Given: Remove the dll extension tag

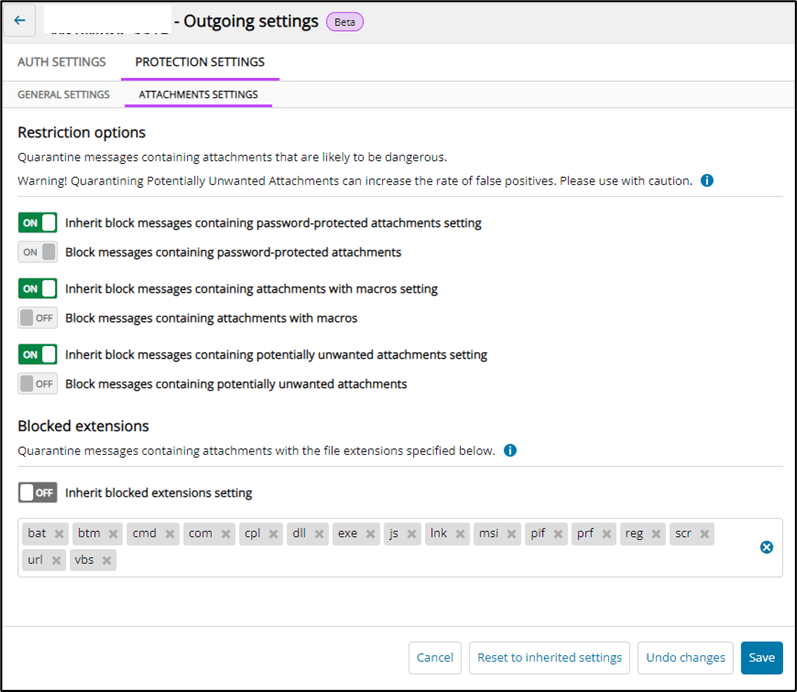Looking at the screenshot, I should (319, 534).
